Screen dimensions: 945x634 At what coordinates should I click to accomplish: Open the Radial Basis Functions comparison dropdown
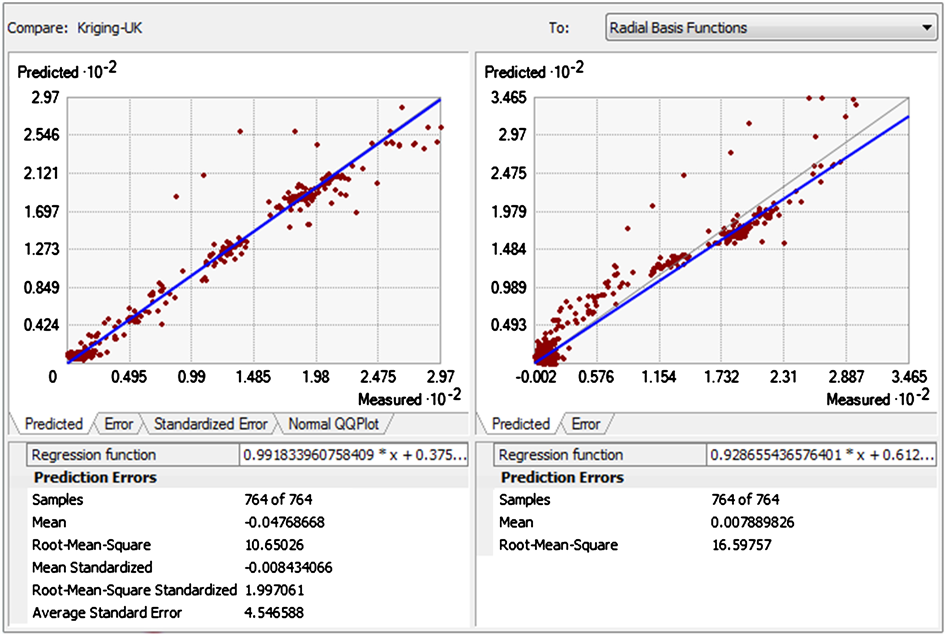click(771, 28)
